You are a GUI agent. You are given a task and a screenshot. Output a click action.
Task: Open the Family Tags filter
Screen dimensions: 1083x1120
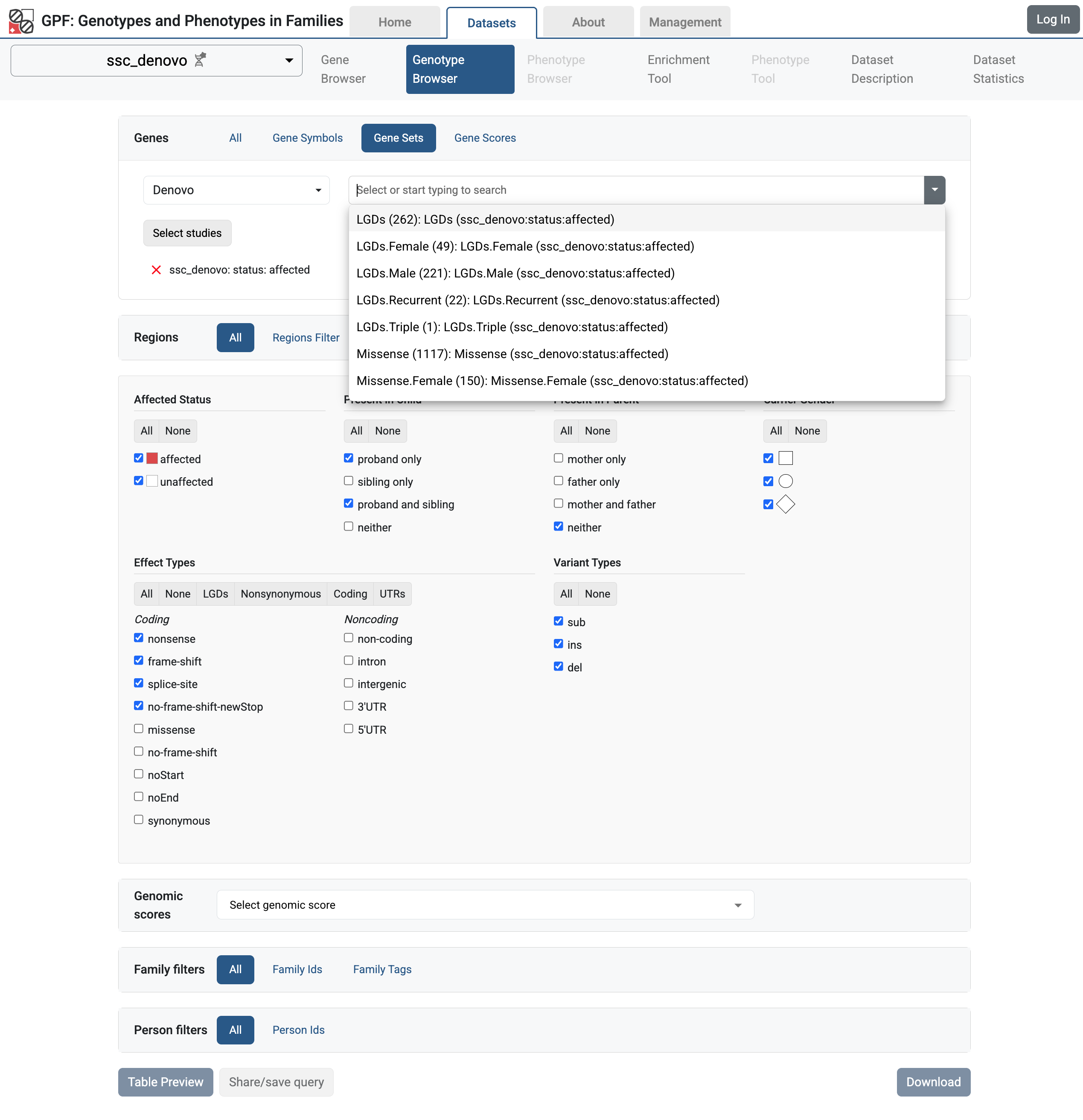pos(382,969)
